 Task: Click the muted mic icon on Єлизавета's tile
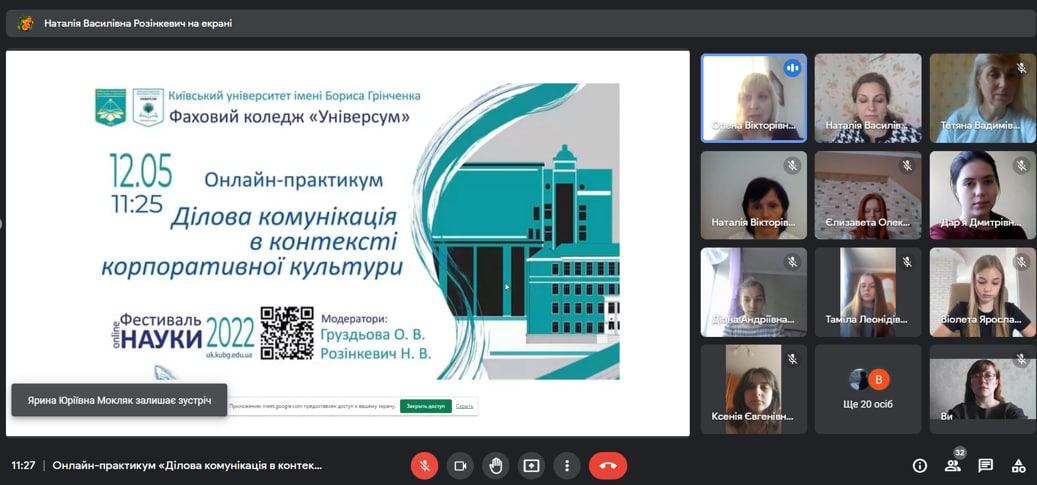(x=907, y=165)
